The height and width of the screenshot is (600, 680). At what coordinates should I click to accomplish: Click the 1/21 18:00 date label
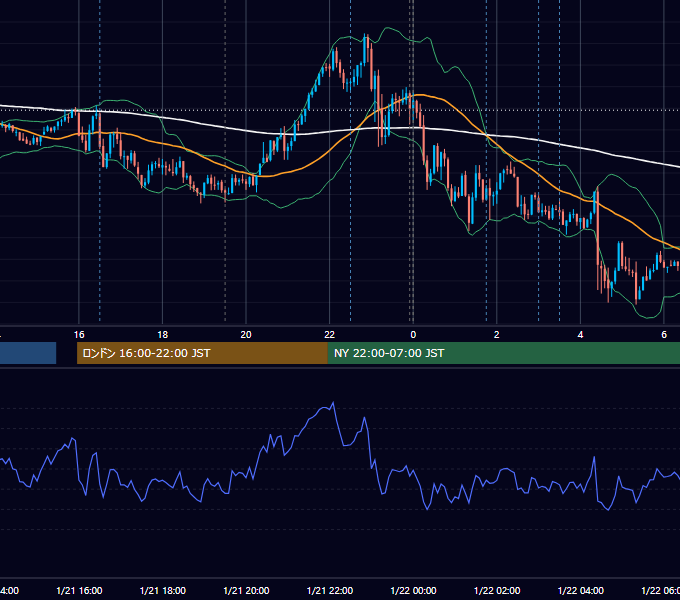tap(163, 590)
